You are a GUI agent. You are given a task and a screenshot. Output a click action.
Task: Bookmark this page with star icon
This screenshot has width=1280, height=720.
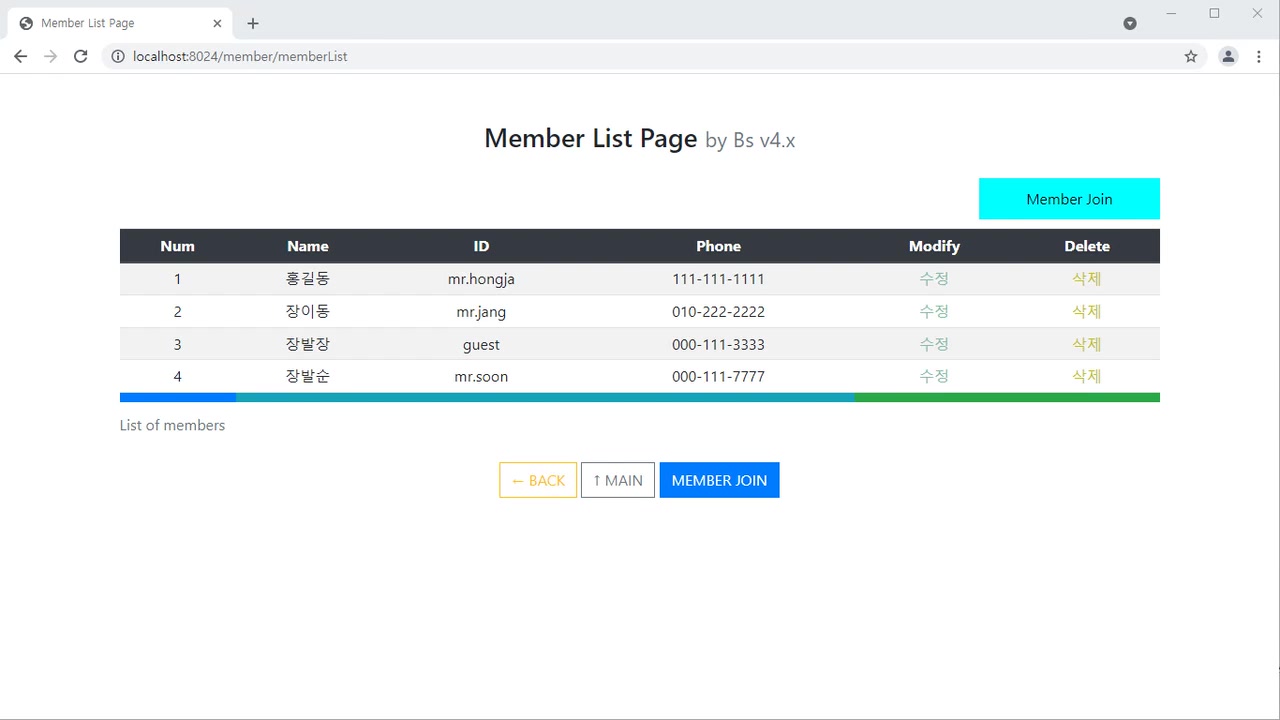point(1190,56)
